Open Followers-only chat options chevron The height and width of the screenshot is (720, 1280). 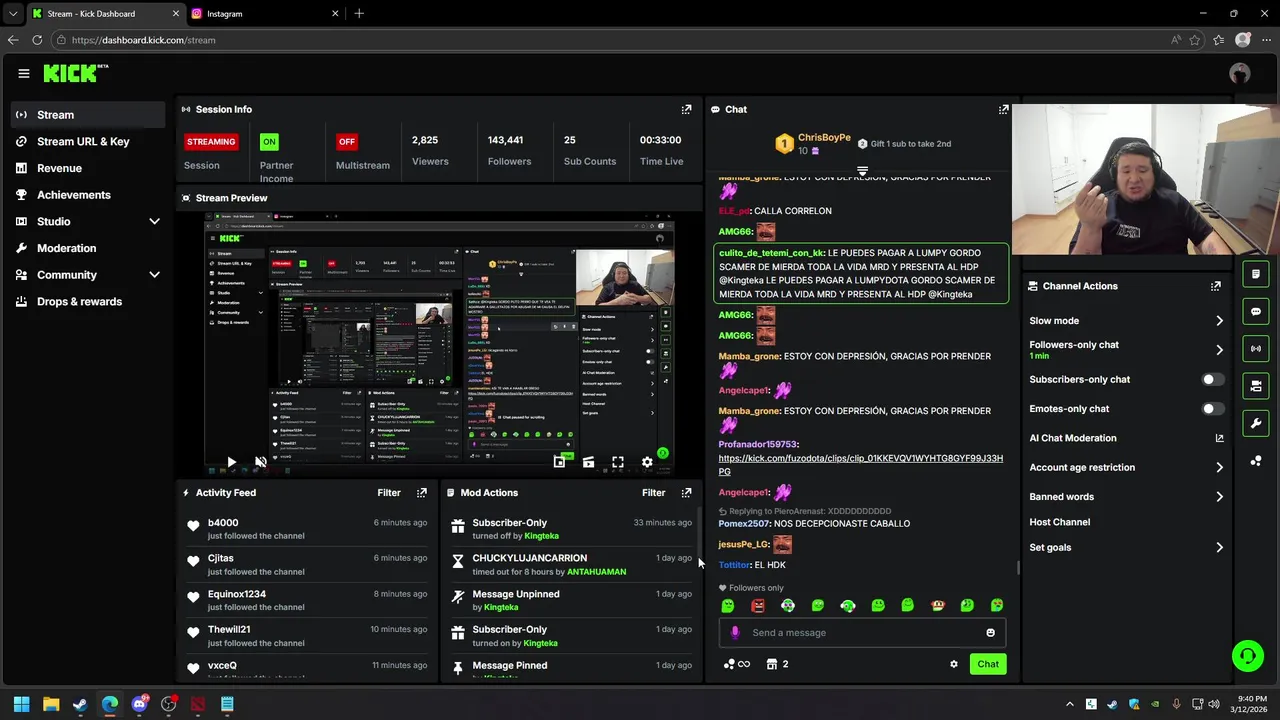pos(1219,350)
